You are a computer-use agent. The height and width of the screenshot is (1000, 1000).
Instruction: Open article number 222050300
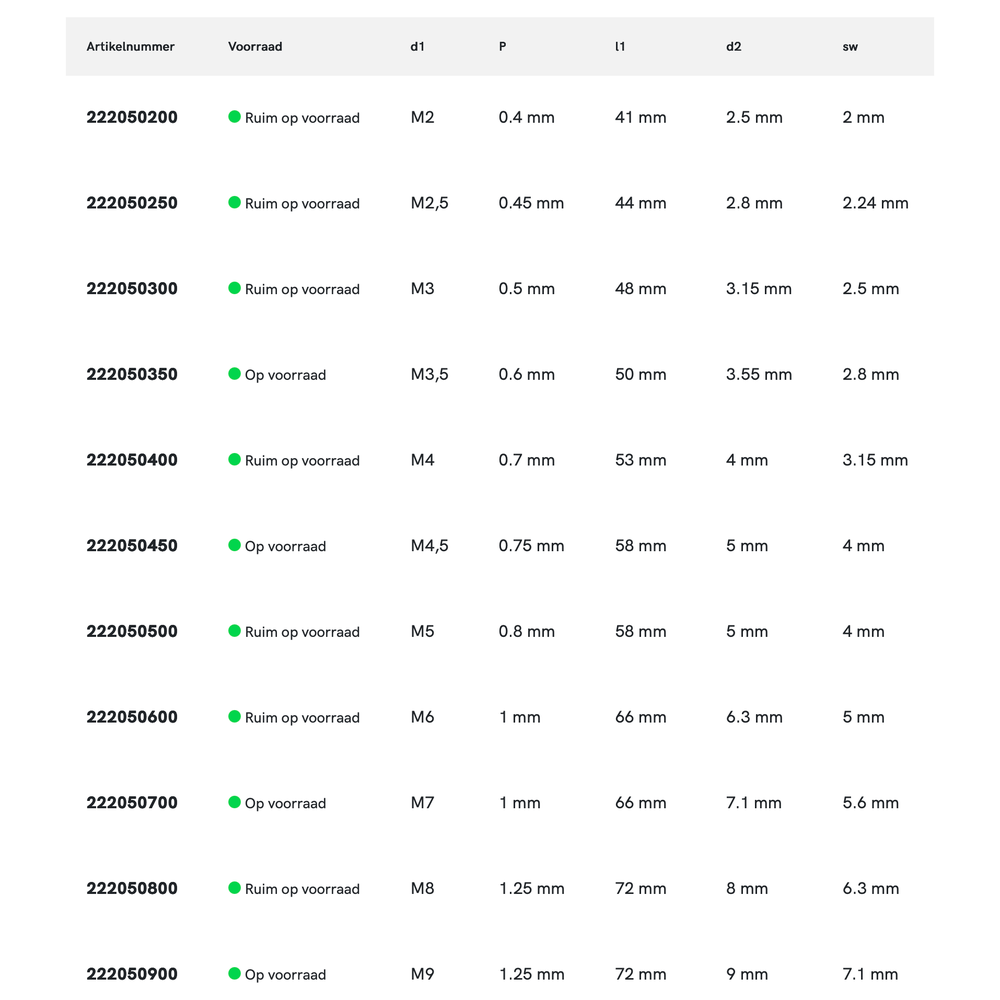coord(132,289)
